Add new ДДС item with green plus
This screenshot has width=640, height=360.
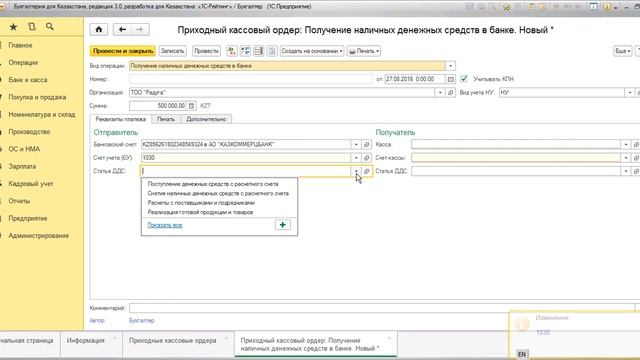(x=282, y=225)
